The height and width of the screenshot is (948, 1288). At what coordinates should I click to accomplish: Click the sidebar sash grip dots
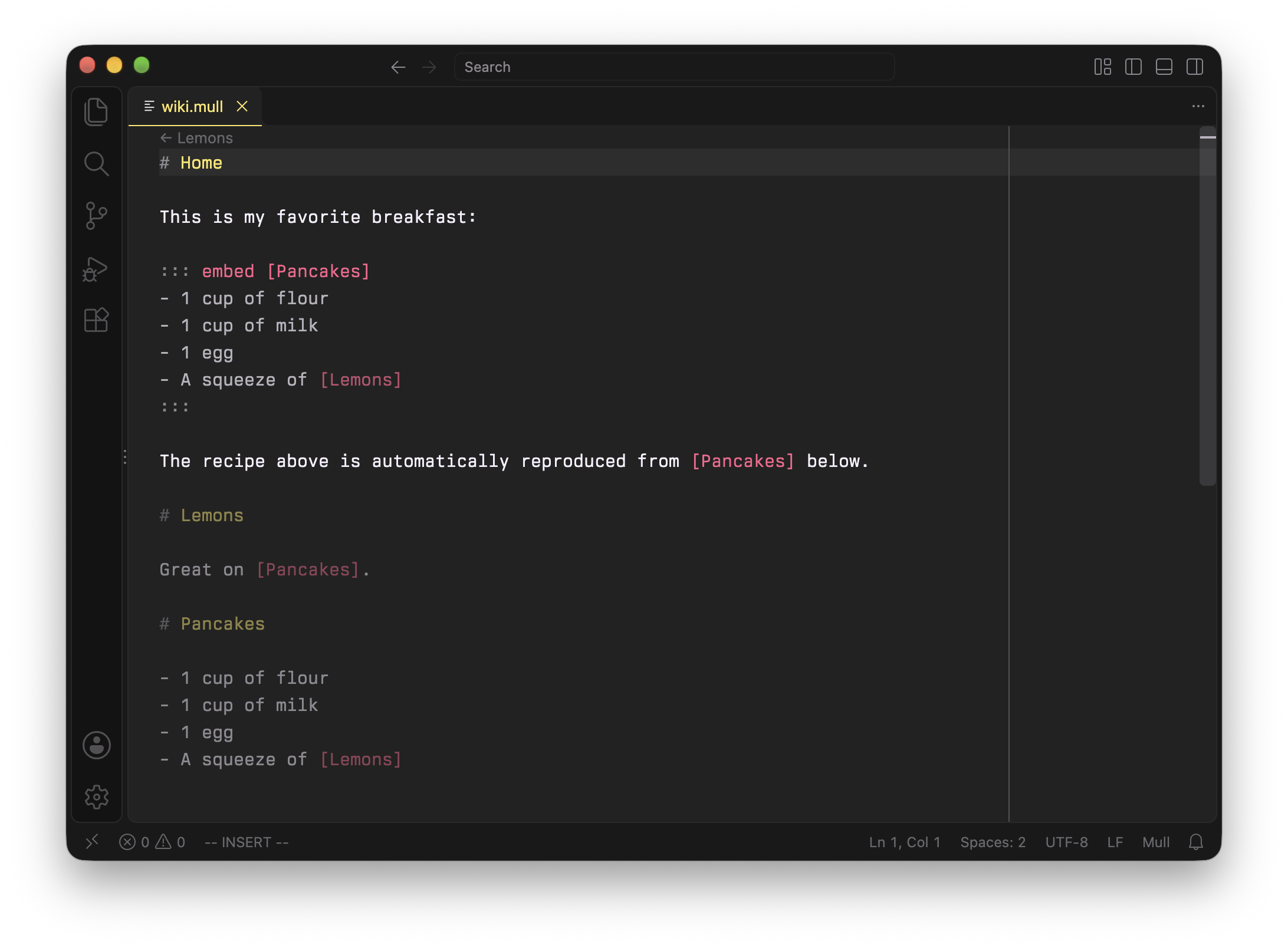pyautogui.click(x=125, y=457)
